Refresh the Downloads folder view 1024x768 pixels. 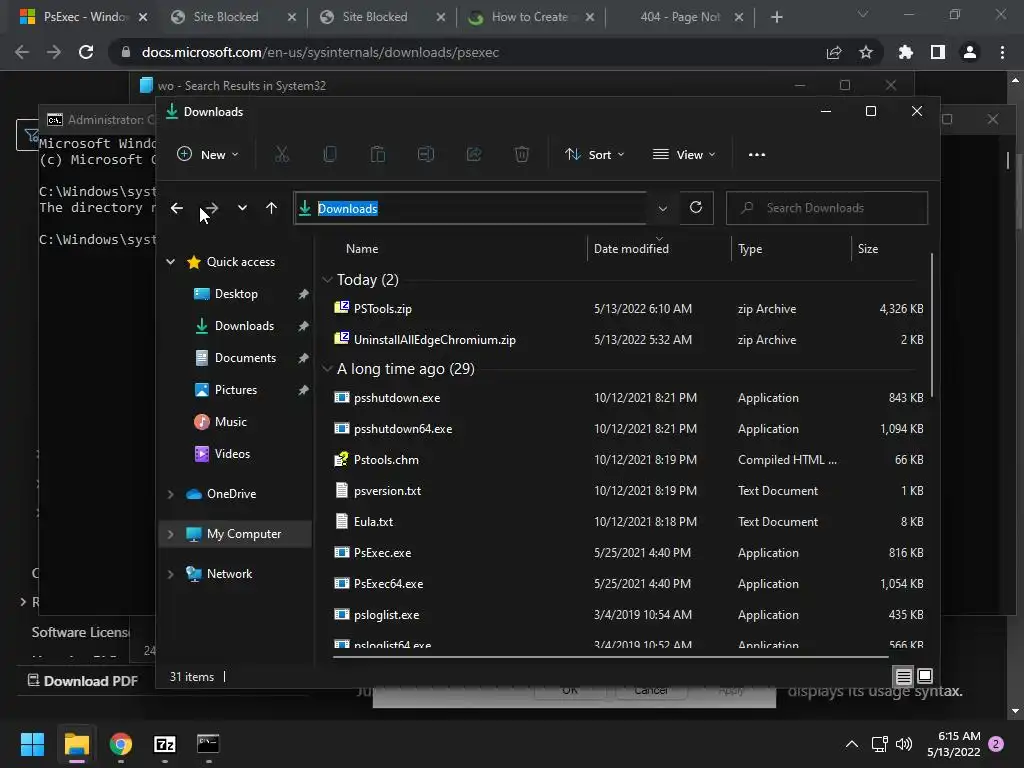click(x=696, y=208)
